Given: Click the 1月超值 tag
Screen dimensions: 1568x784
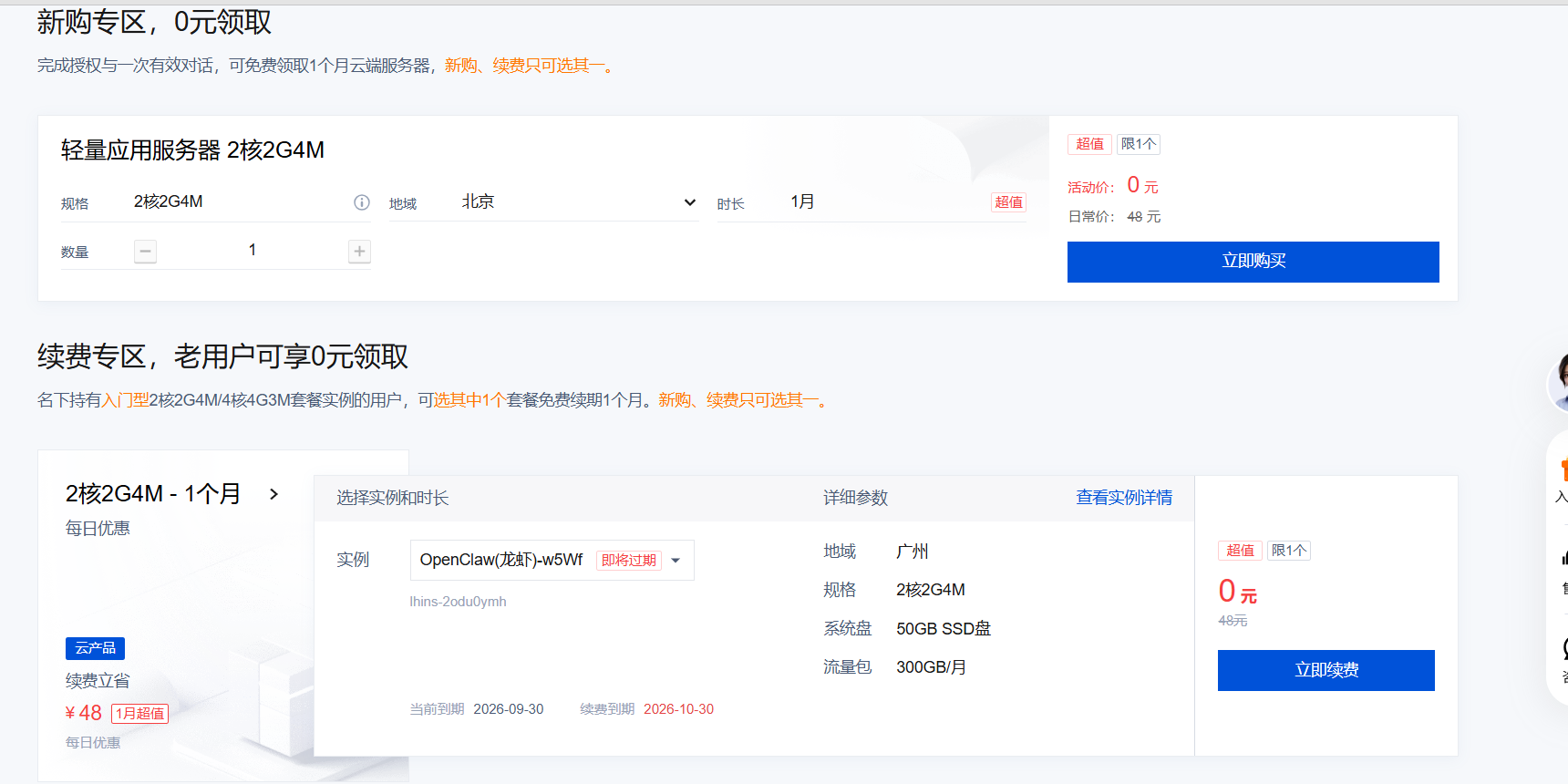Looking at the screenshot, I should pos(139,714).
